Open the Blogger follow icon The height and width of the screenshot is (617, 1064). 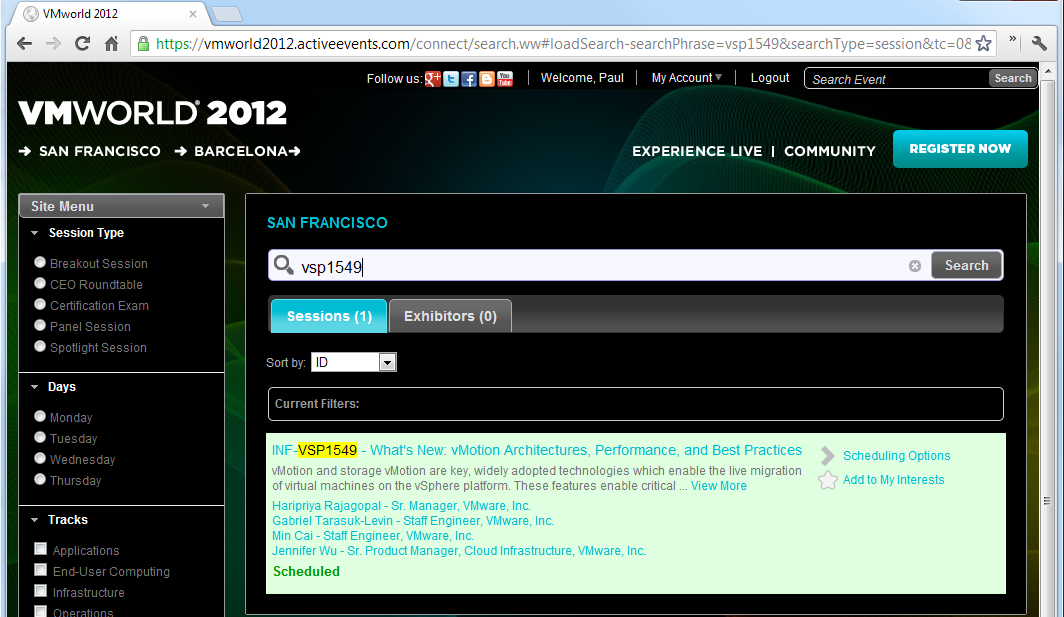[487, 79]
